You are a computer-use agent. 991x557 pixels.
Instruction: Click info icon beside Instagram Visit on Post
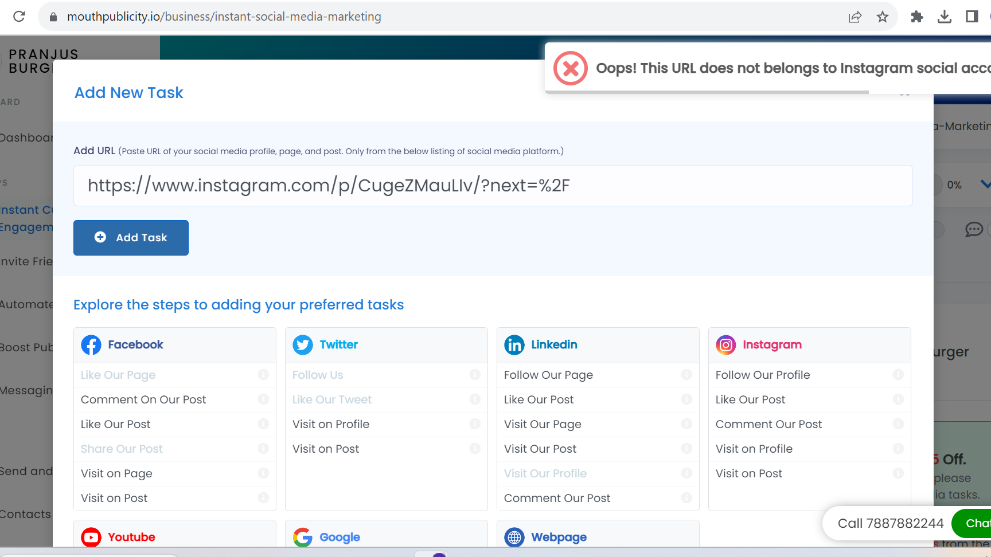898,474
